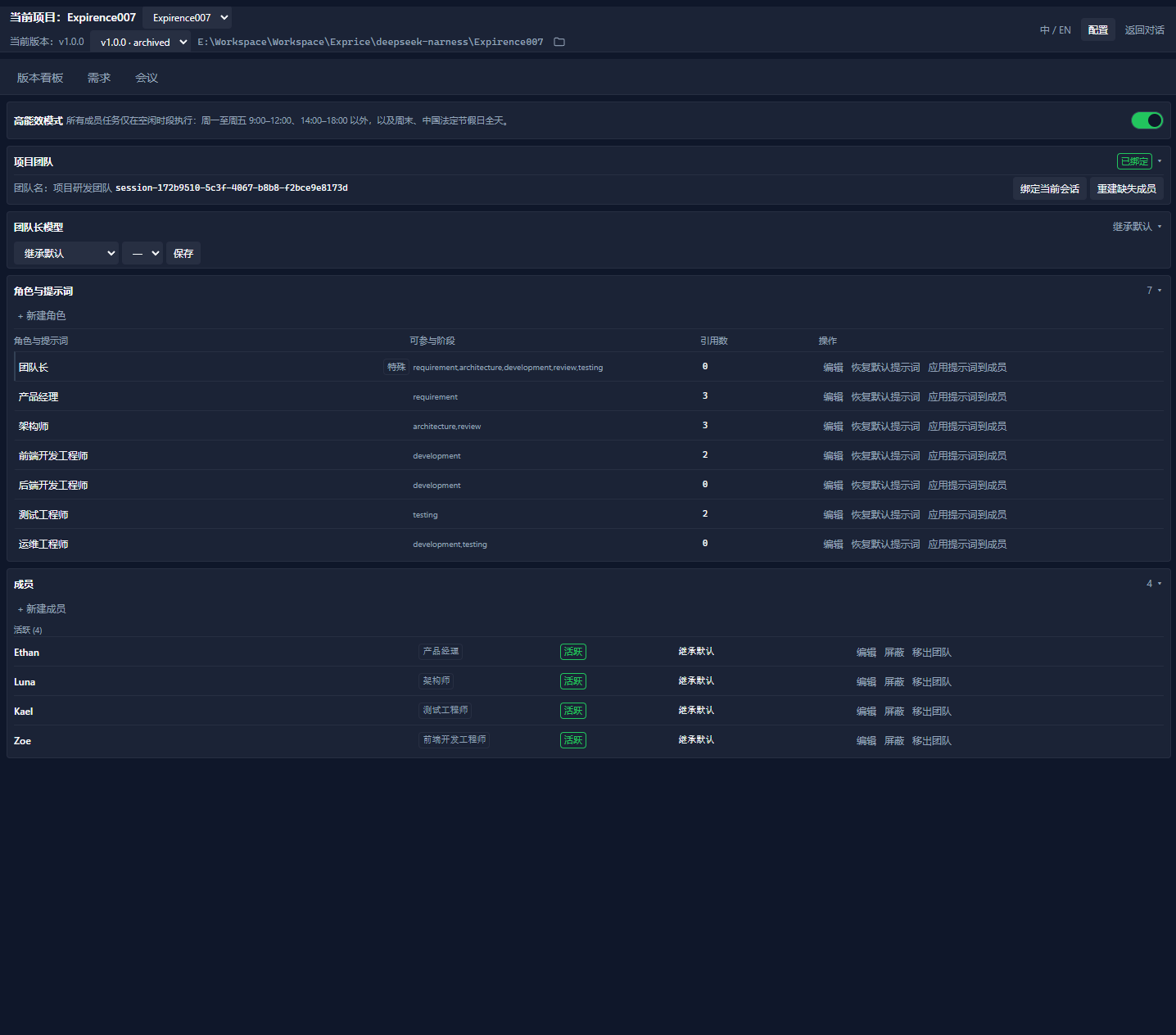The height and width of the screenshot is (1035, 1176).
Task: Collapse the 项目团队 section arrow
Action: click(1160, 161)
